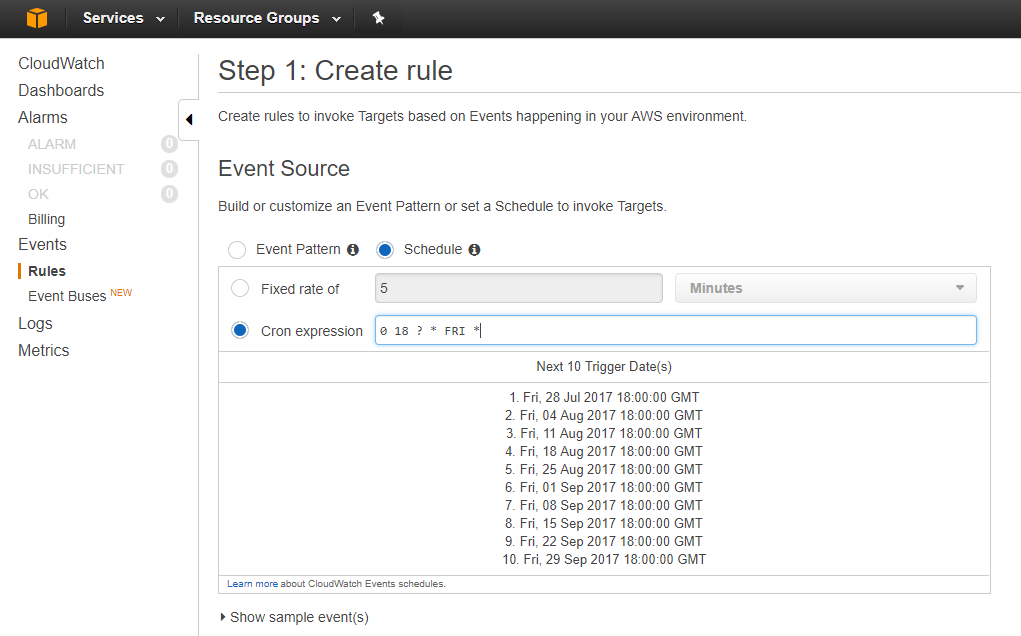The height and width of the screenshot is (636, 1021).
Task: Select the Cron expression radio button
Action: coord(240,331)
